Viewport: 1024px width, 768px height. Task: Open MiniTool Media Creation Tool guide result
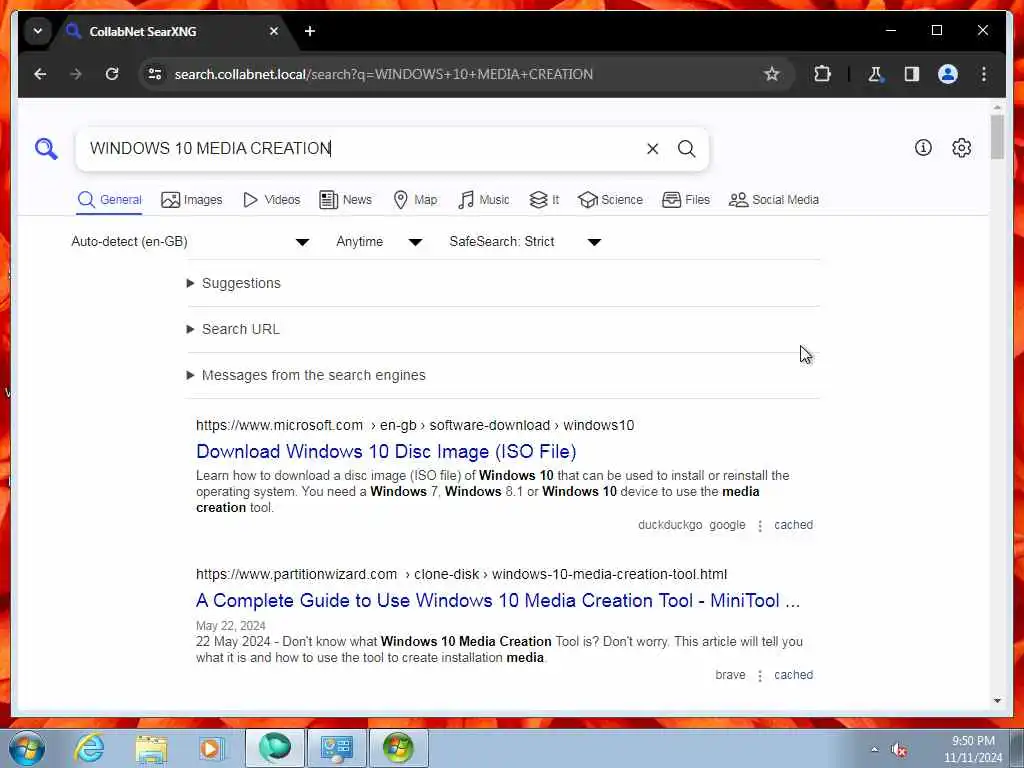point(498,601)
